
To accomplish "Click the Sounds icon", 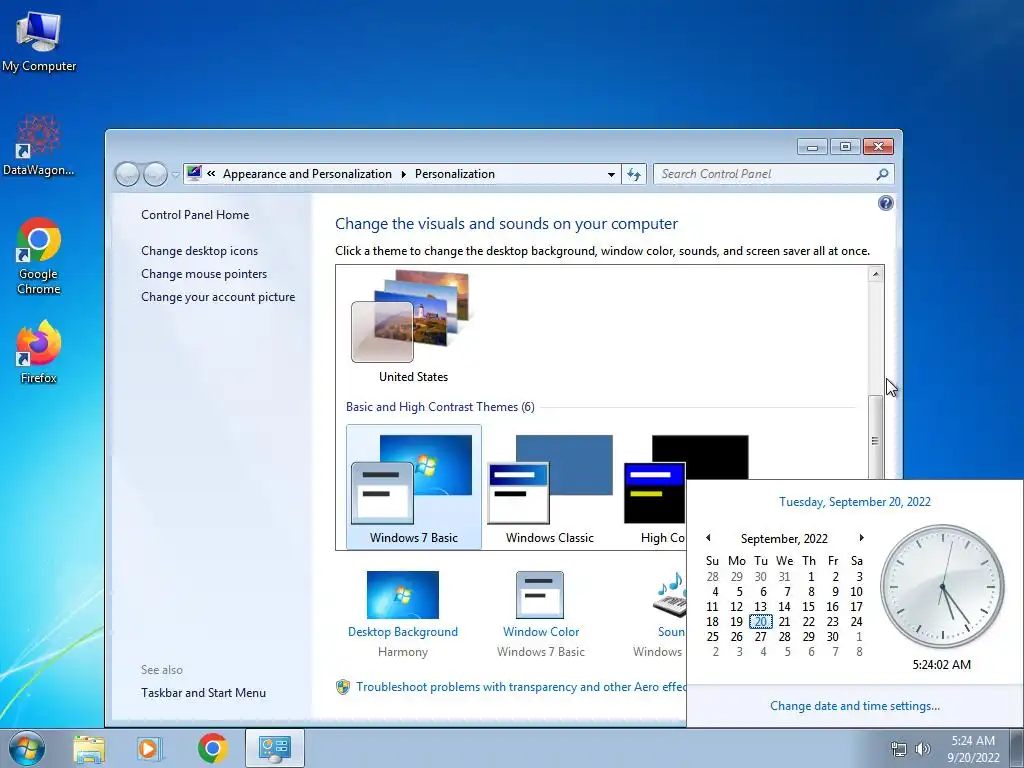I will tap(670, 595).
